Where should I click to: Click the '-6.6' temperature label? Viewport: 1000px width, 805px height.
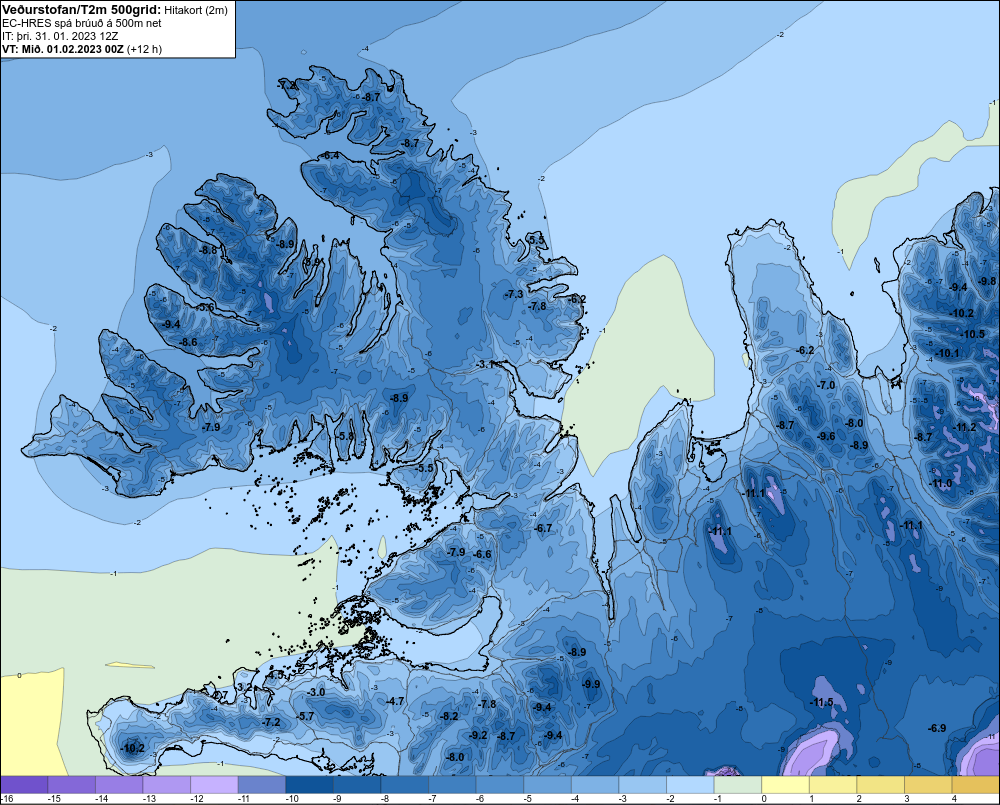(x=483, y=554)
